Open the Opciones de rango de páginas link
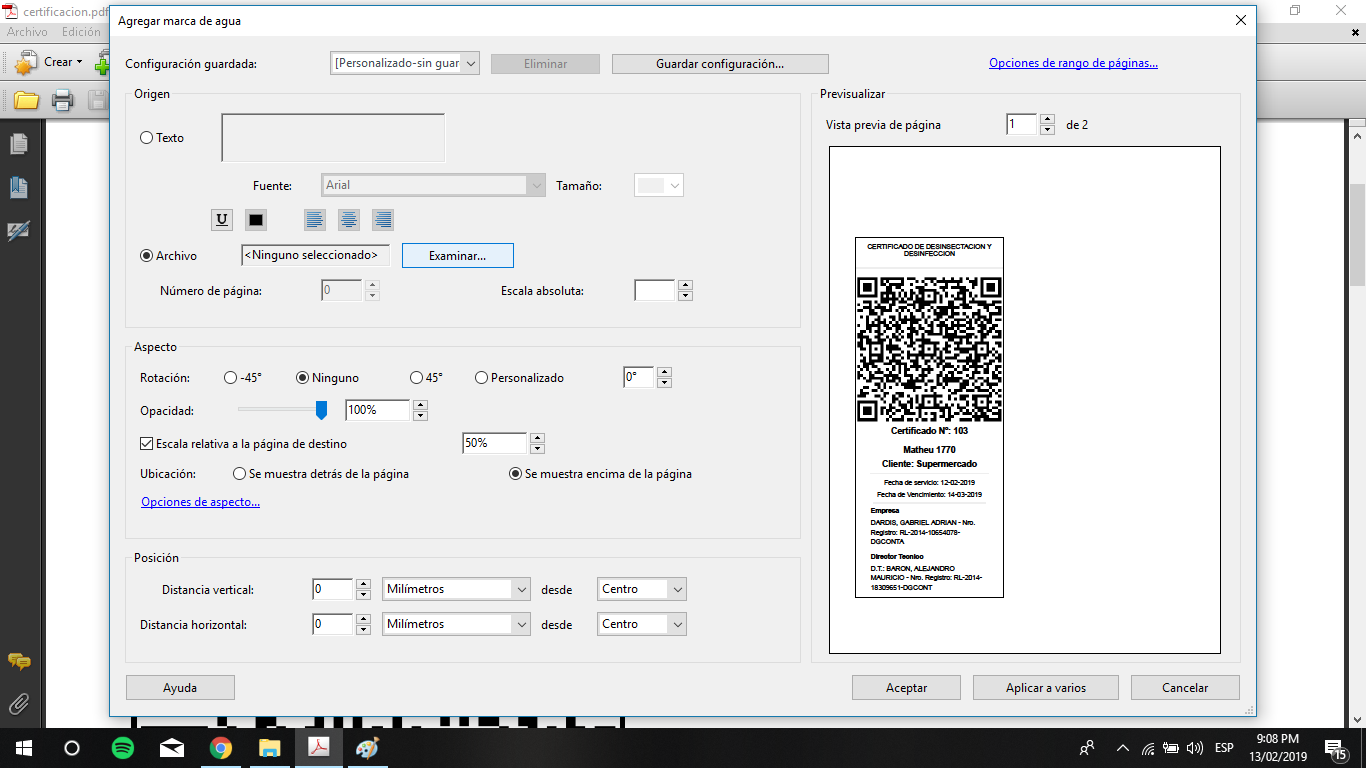The height and width of the screenshot is (768, 1366). tap(1073, 63)
